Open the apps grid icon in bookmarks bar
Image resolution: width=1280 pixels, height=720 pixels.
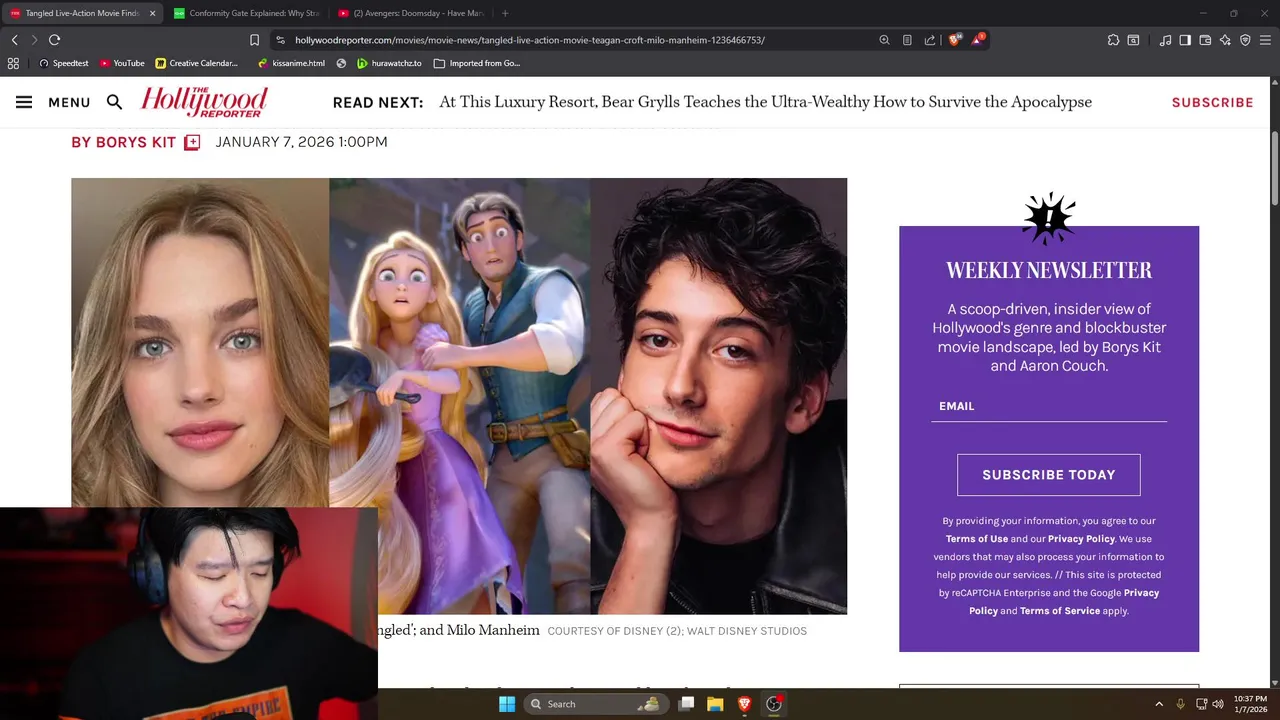[13, 63]
